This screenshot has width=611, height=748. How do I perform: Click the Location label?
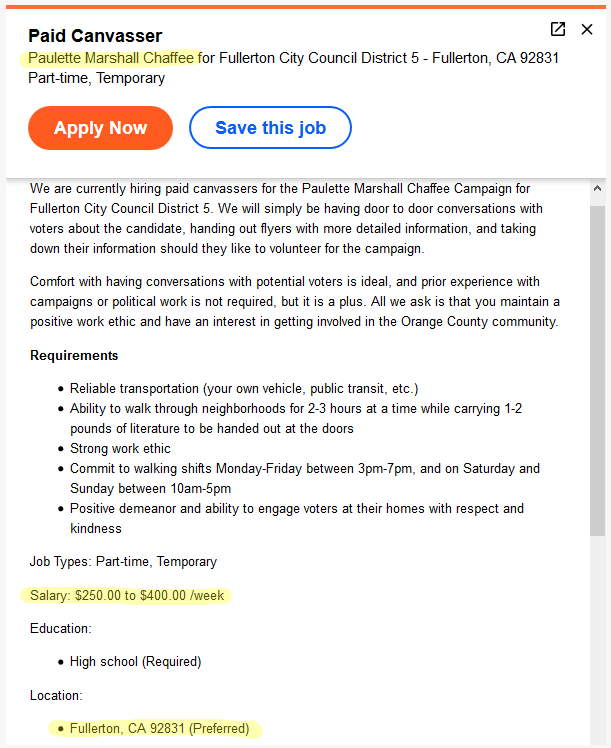pyautogui.click(x=56, y=696)
